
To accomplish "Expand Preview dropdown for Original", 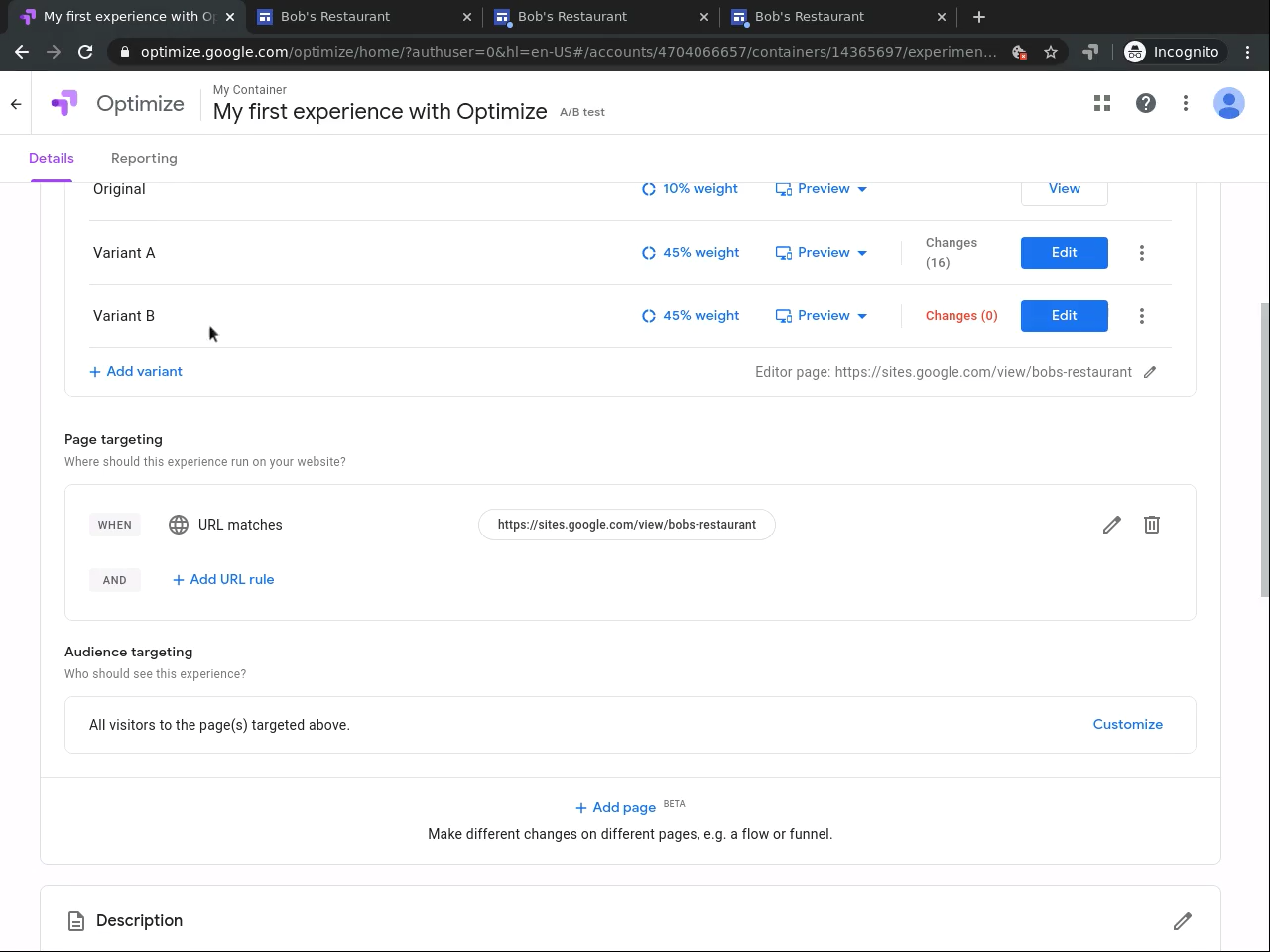I will pos(822,189).
